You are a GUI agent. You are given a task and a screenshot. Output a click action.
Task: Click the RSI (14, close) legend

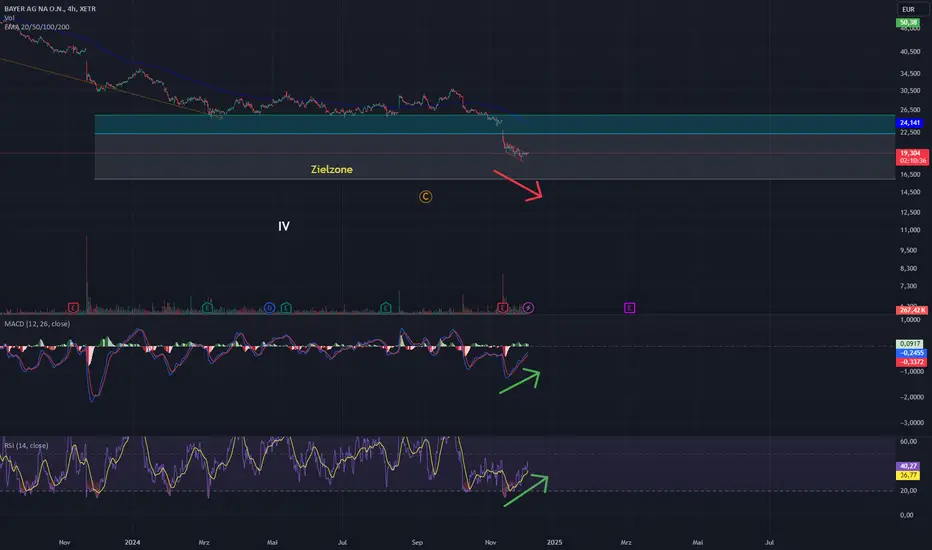tap(26, 445)
